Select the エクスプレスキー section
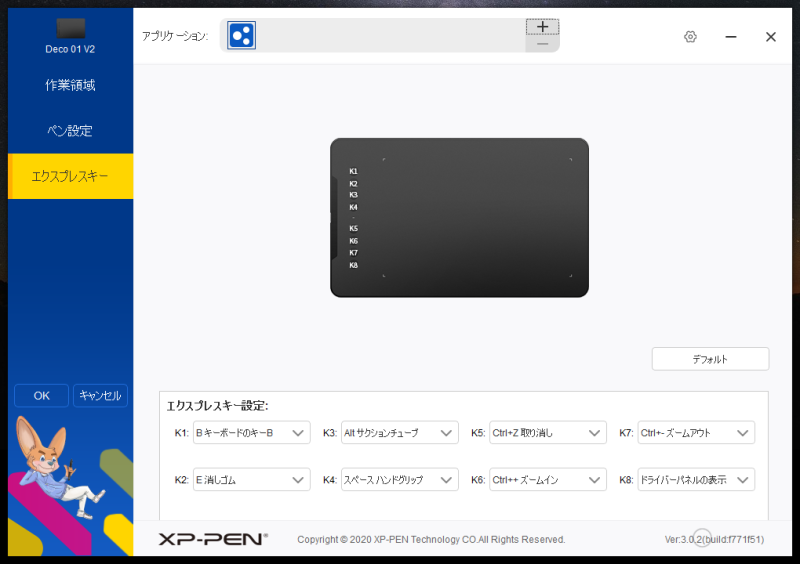 tap(70, 176)
